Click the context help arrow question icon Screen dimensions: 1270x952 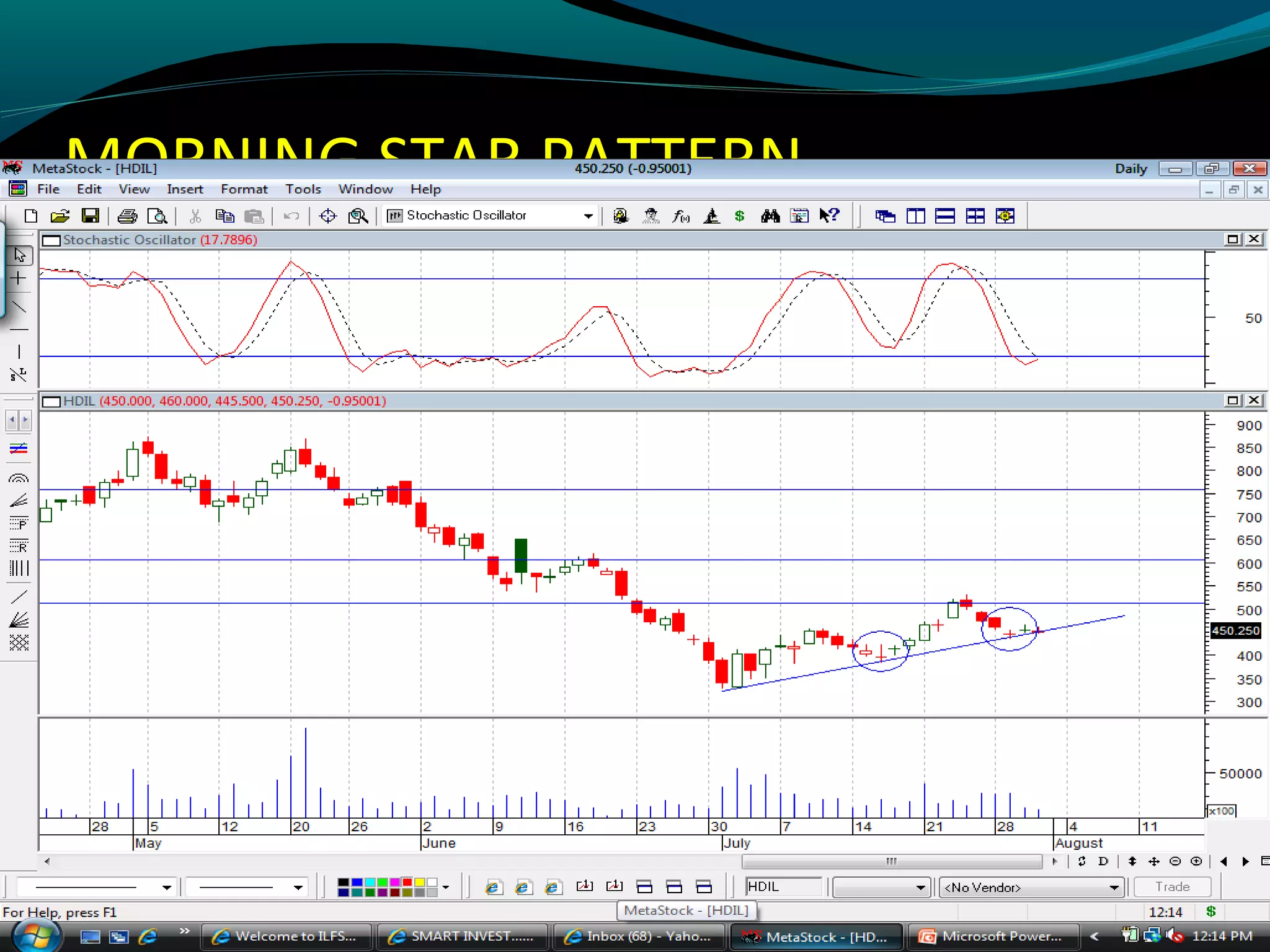pyautogui.click(x=829, y=216)
